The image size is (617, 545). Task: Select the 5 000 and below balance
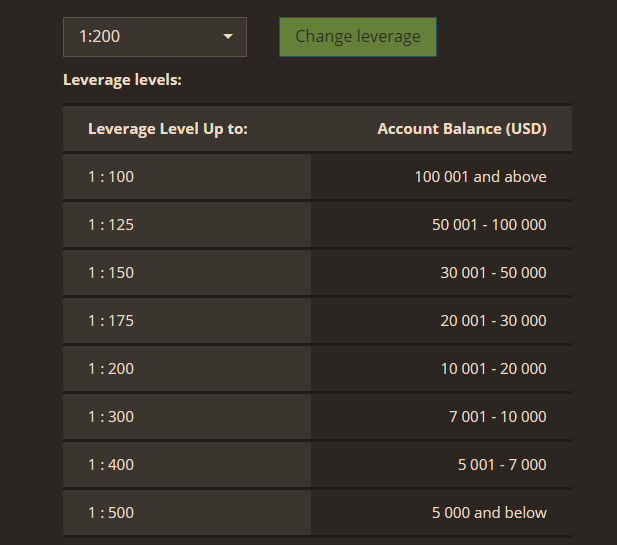489,513
